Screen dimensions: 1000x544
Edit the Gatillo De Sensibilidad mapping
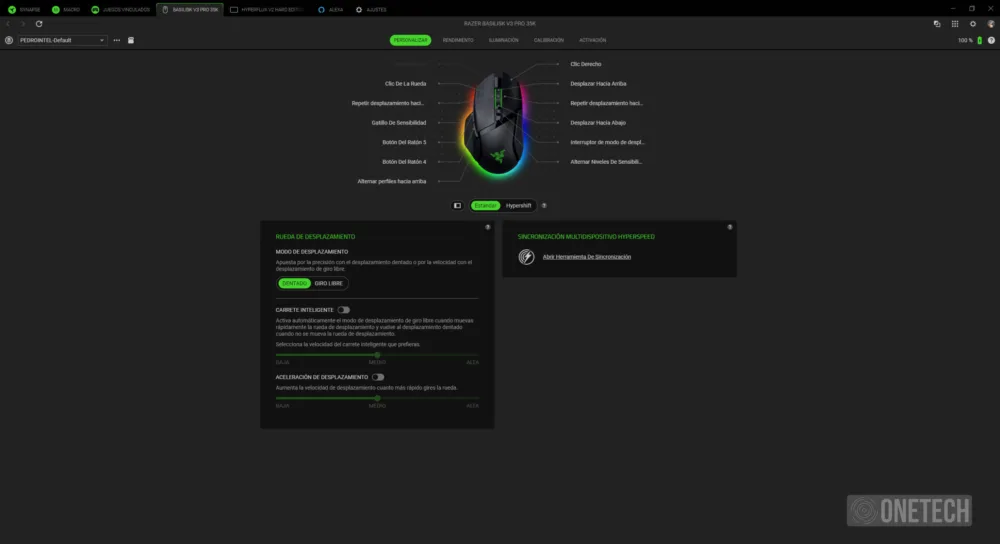point(399,122)
